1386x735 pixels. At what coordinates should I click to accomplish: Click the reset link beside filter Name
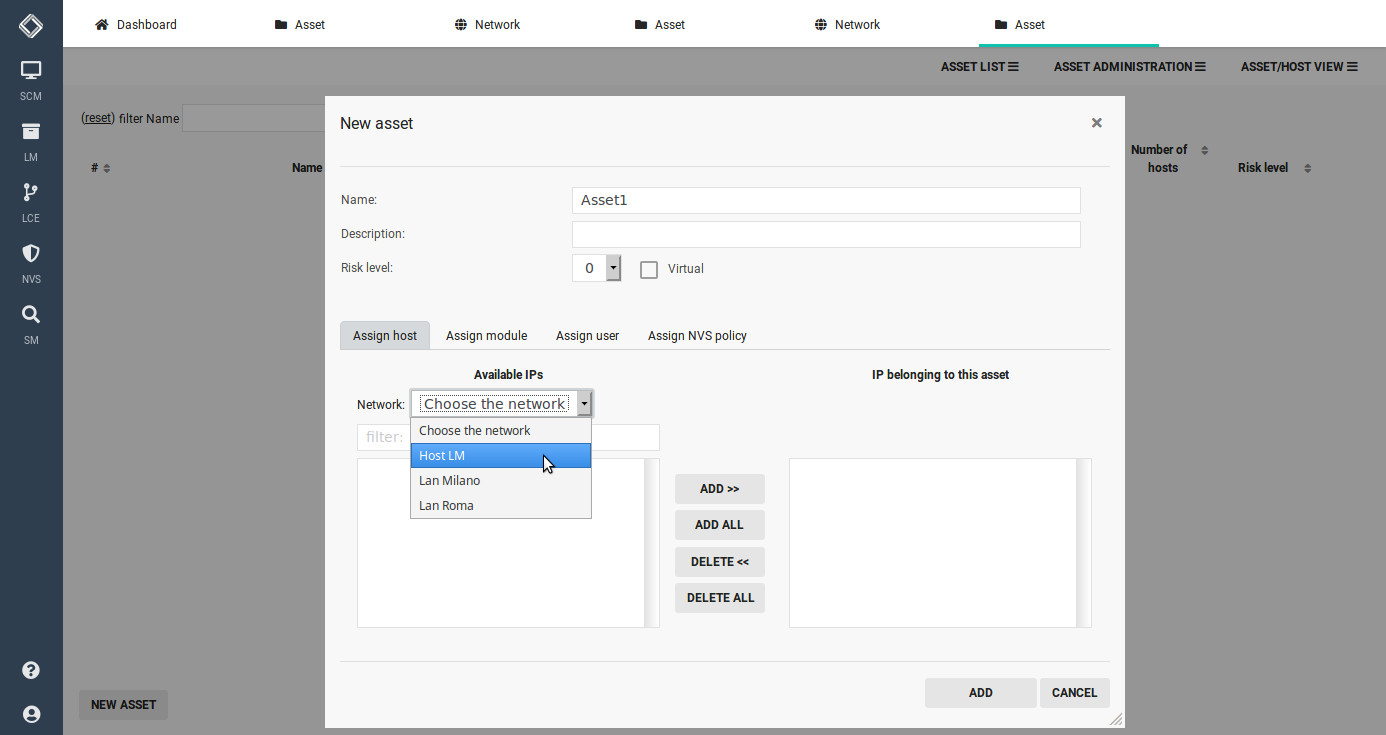pyautogui.click(x=97, y=117)
